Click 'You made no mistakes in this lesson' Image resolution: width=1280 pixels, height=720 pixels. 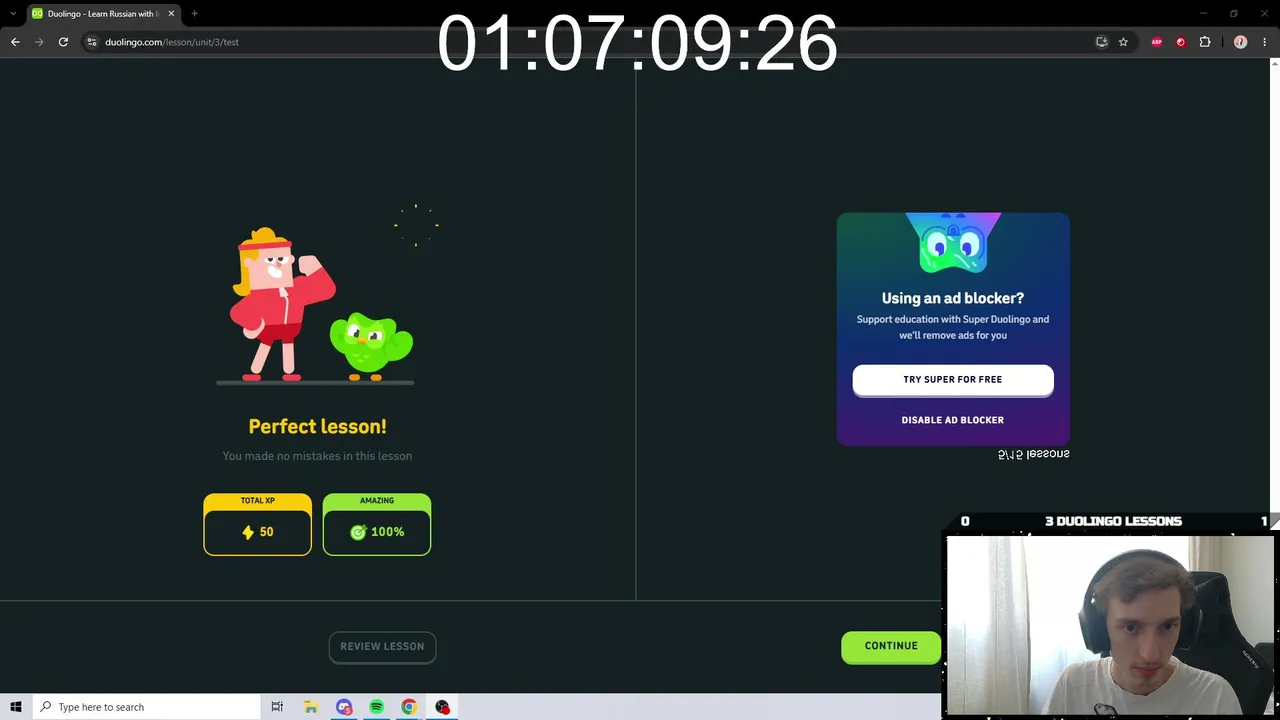click(x=317, y=456)
